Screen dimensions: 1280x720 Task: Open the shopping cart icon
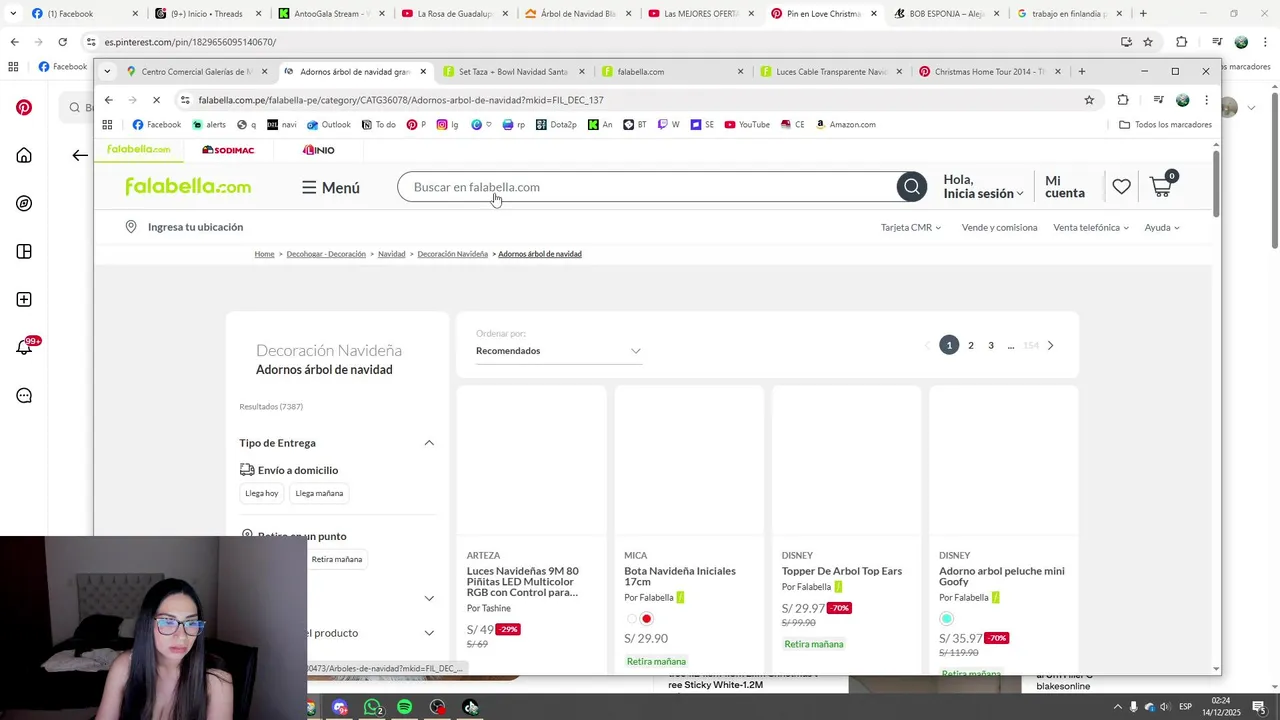click(1161, 186)
